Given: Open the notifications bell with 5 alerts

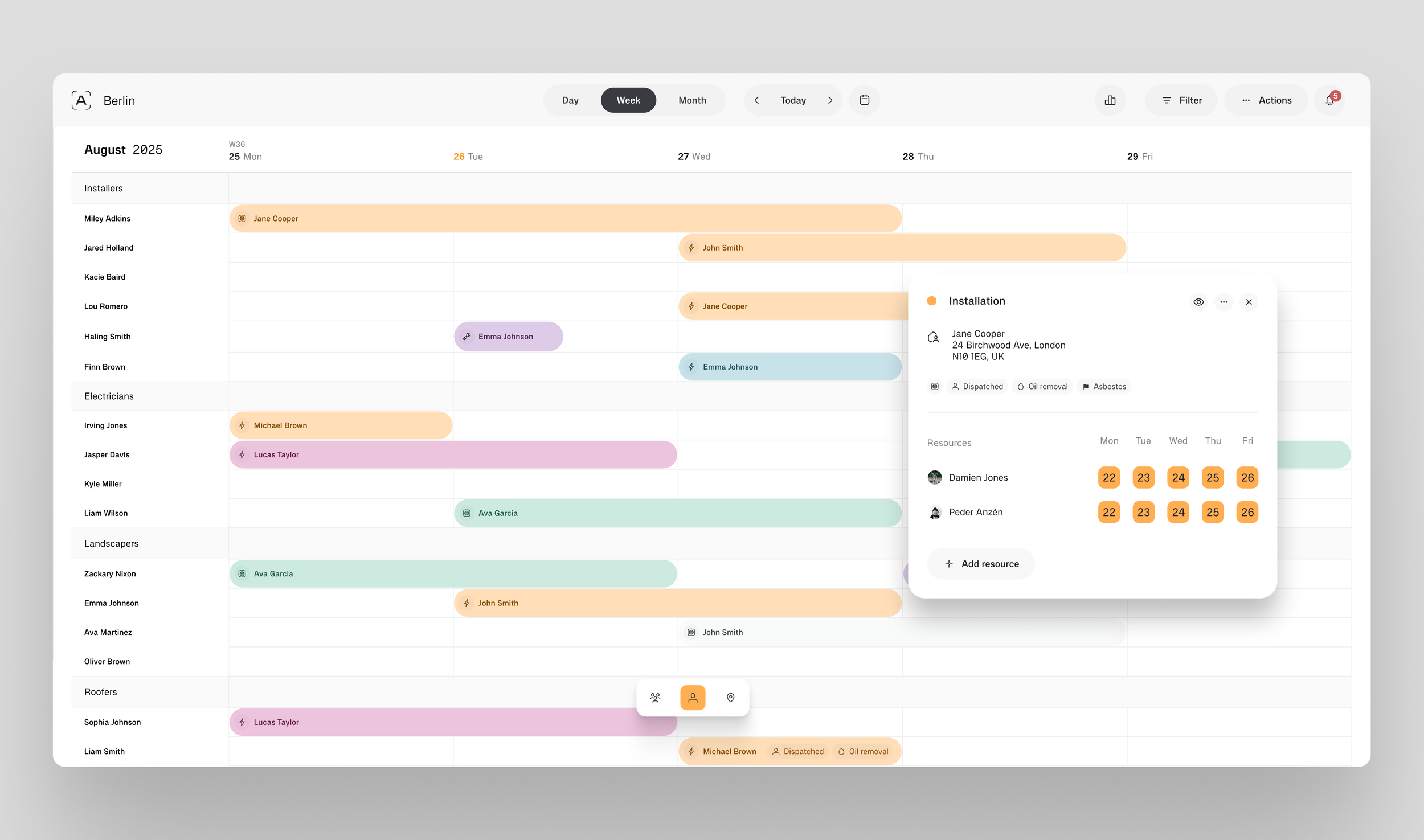Looking at the screenshot, I should click(x=1329, y=100).
